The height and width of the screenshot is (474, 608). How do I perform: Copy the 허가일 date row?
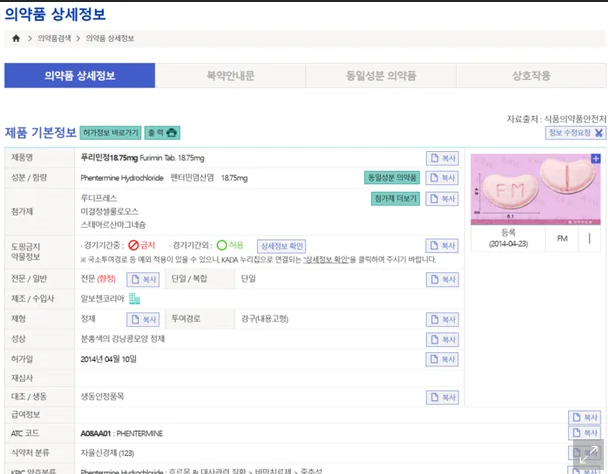pyautogui.click(x=442, y=358)
